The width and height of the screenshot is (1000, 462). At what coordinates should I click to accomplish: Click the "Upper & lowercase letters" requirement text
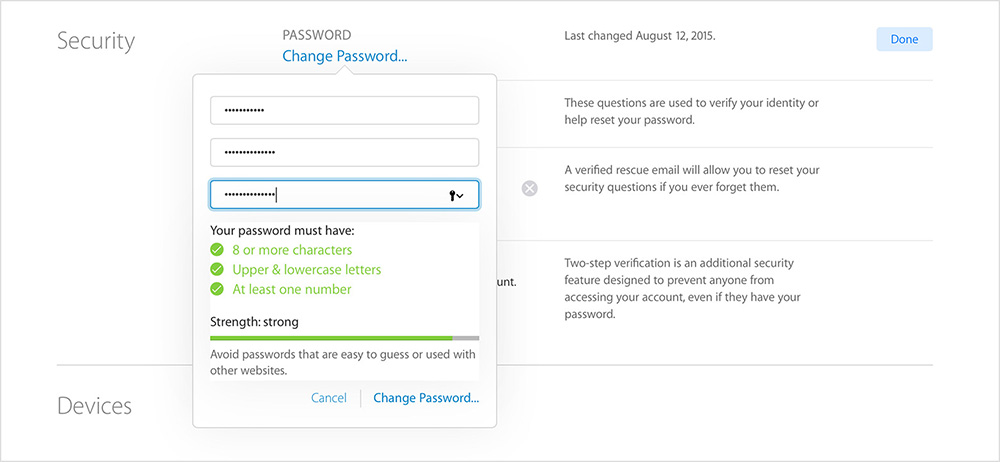(306, 270)
